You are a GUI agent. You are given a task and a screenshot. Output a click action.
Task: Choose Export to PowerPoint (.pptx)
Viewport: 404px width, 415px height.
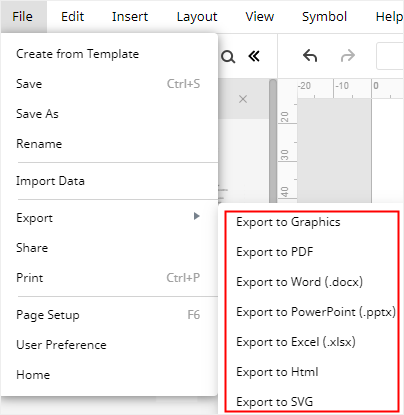tap(316, 312)
